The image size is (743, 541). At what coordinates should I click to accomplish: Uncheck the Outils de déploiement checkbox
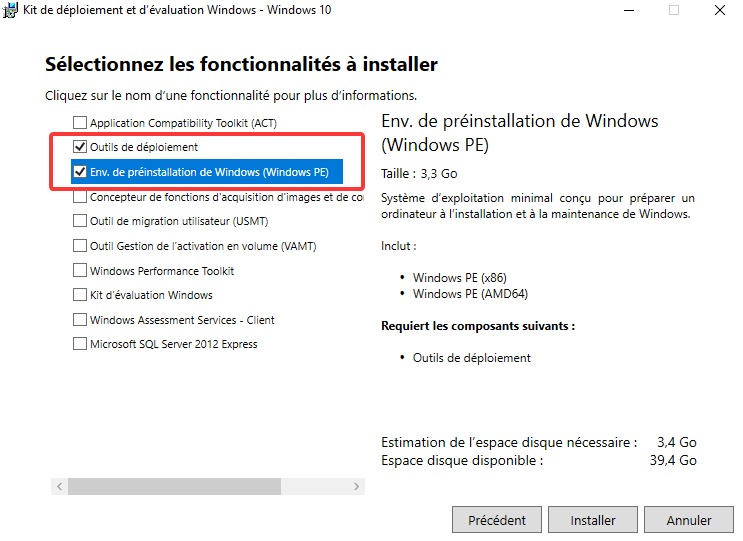click(x=80, y=147)
